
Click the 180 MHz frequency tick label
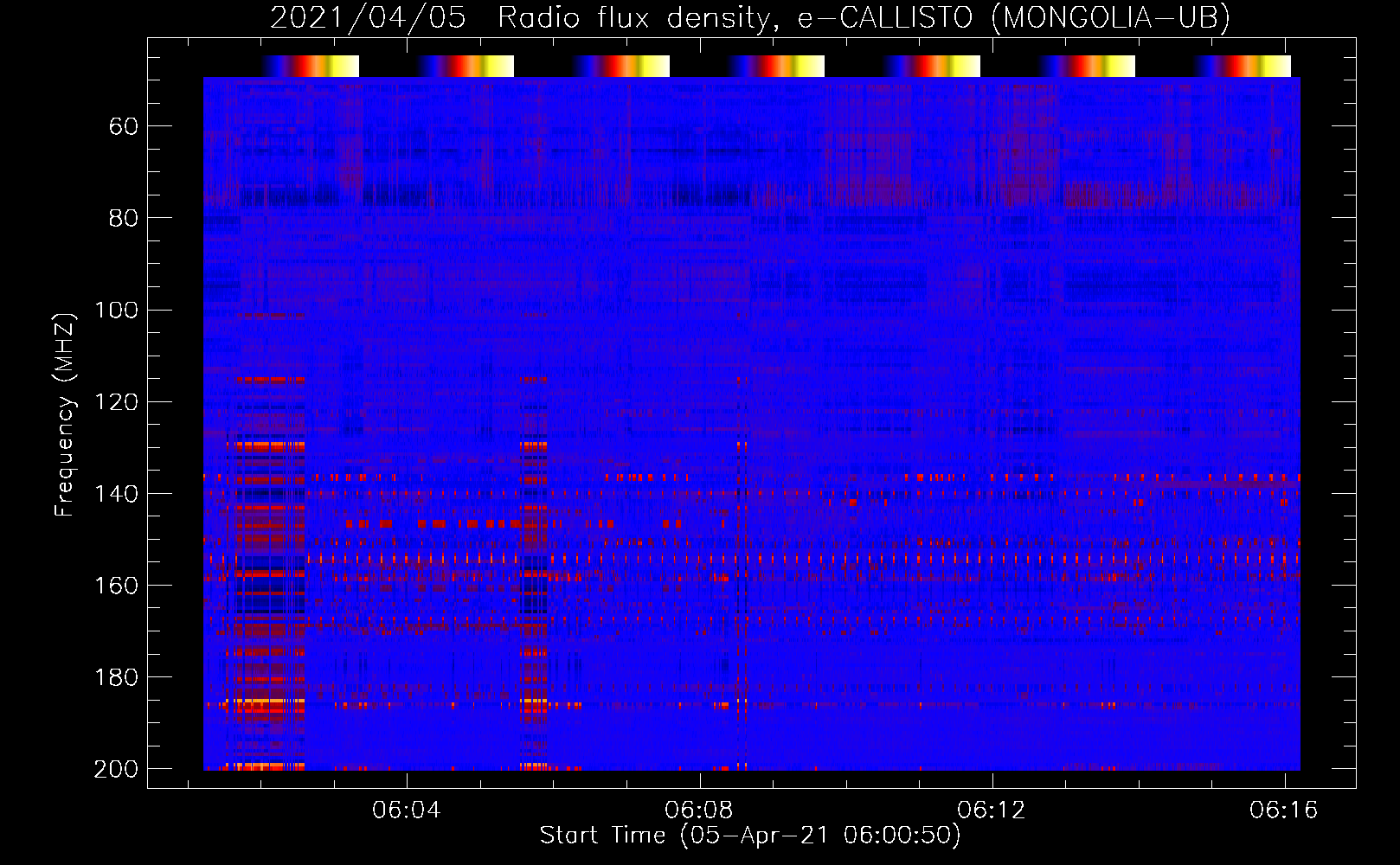[x=117, y=677]
